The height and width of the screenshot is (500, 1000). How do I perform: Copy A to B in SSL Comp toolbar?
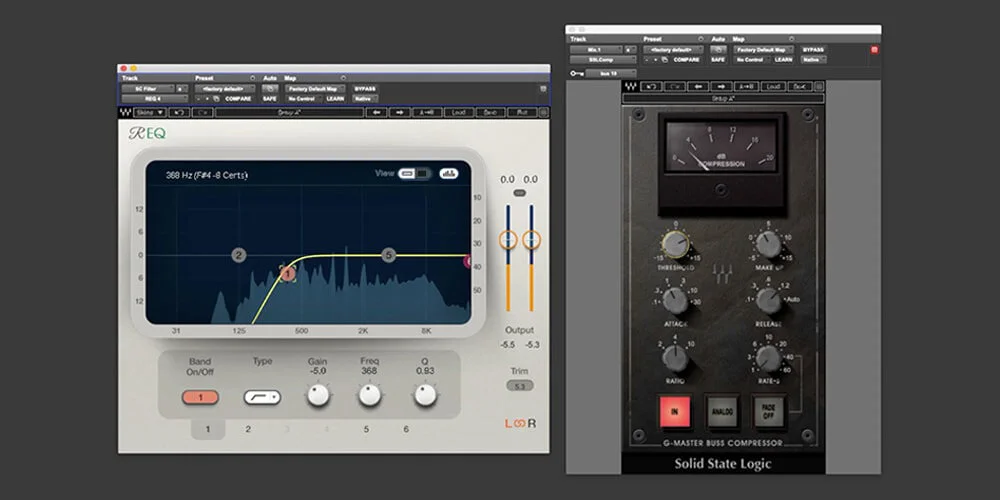pos(747,86)
